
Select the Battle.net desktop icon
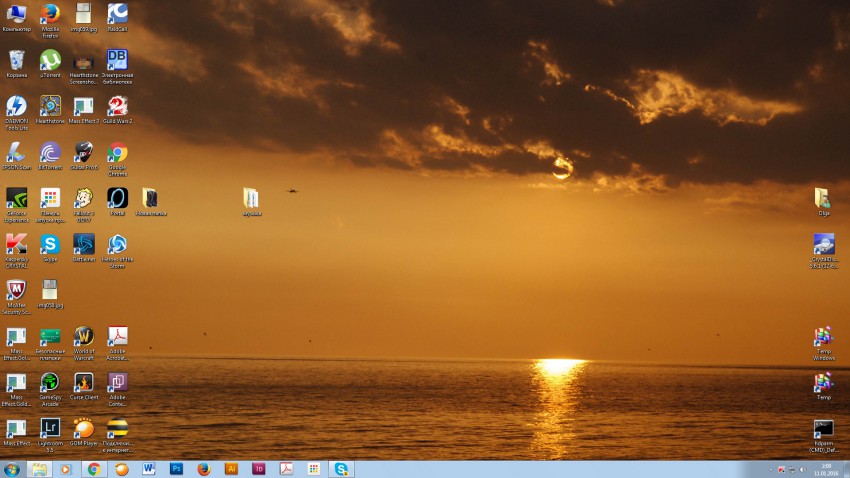(x=84, y=244)
